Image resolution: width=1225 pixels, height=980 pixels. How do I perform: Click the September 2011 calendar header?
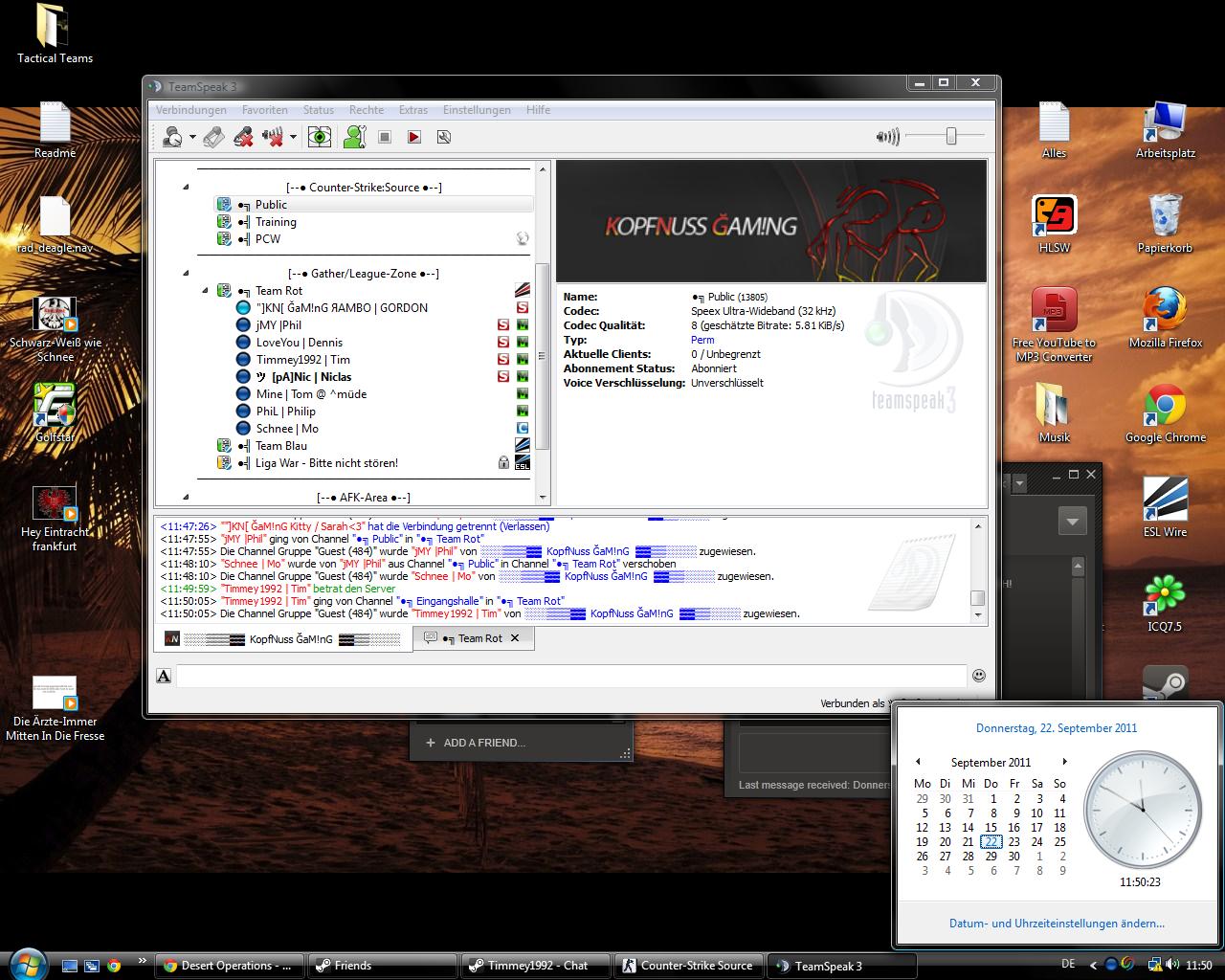(991, 763)
